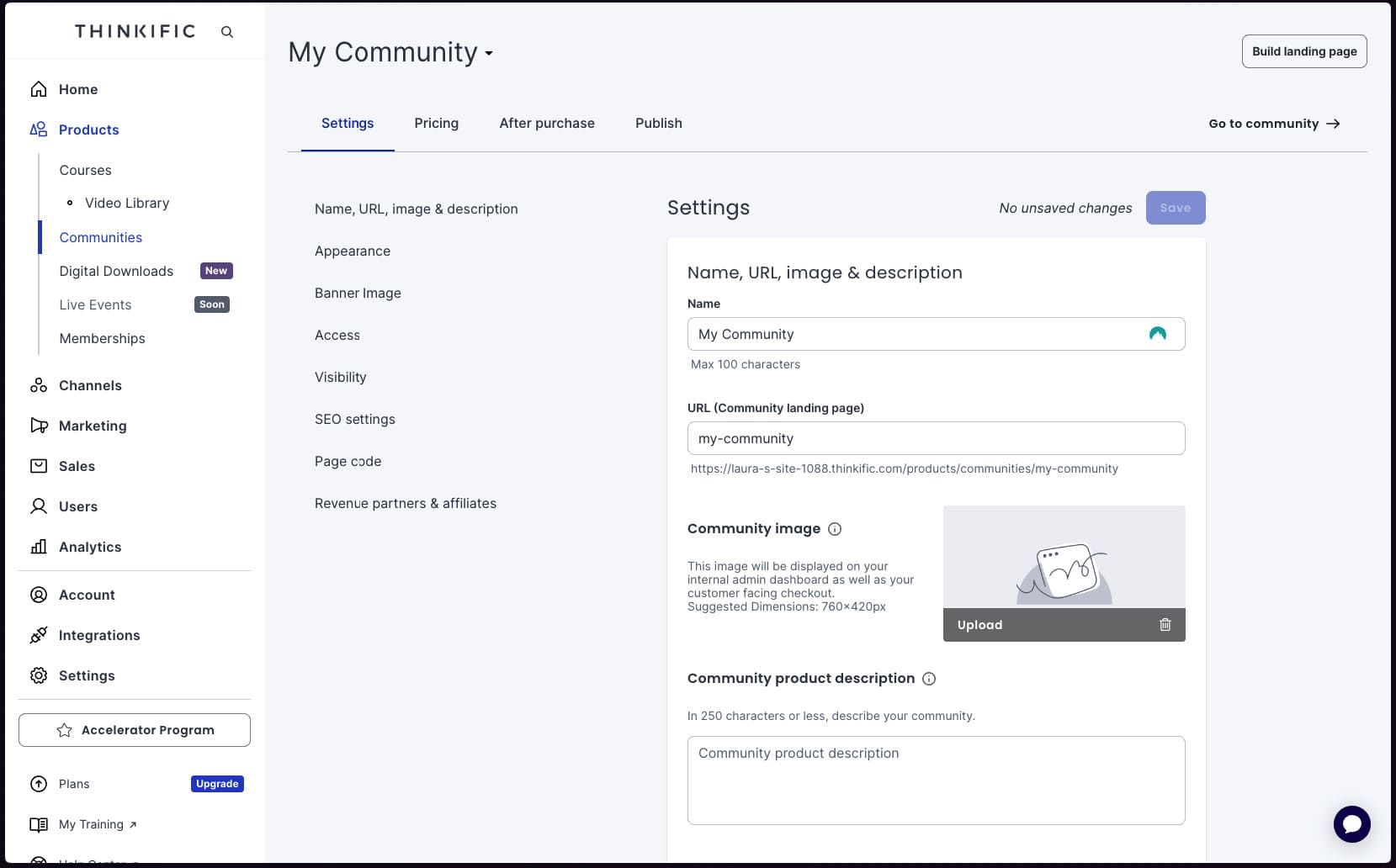Open the Sales envelope icon
The height and width of the screenshot is (868, 1396).
38,466
